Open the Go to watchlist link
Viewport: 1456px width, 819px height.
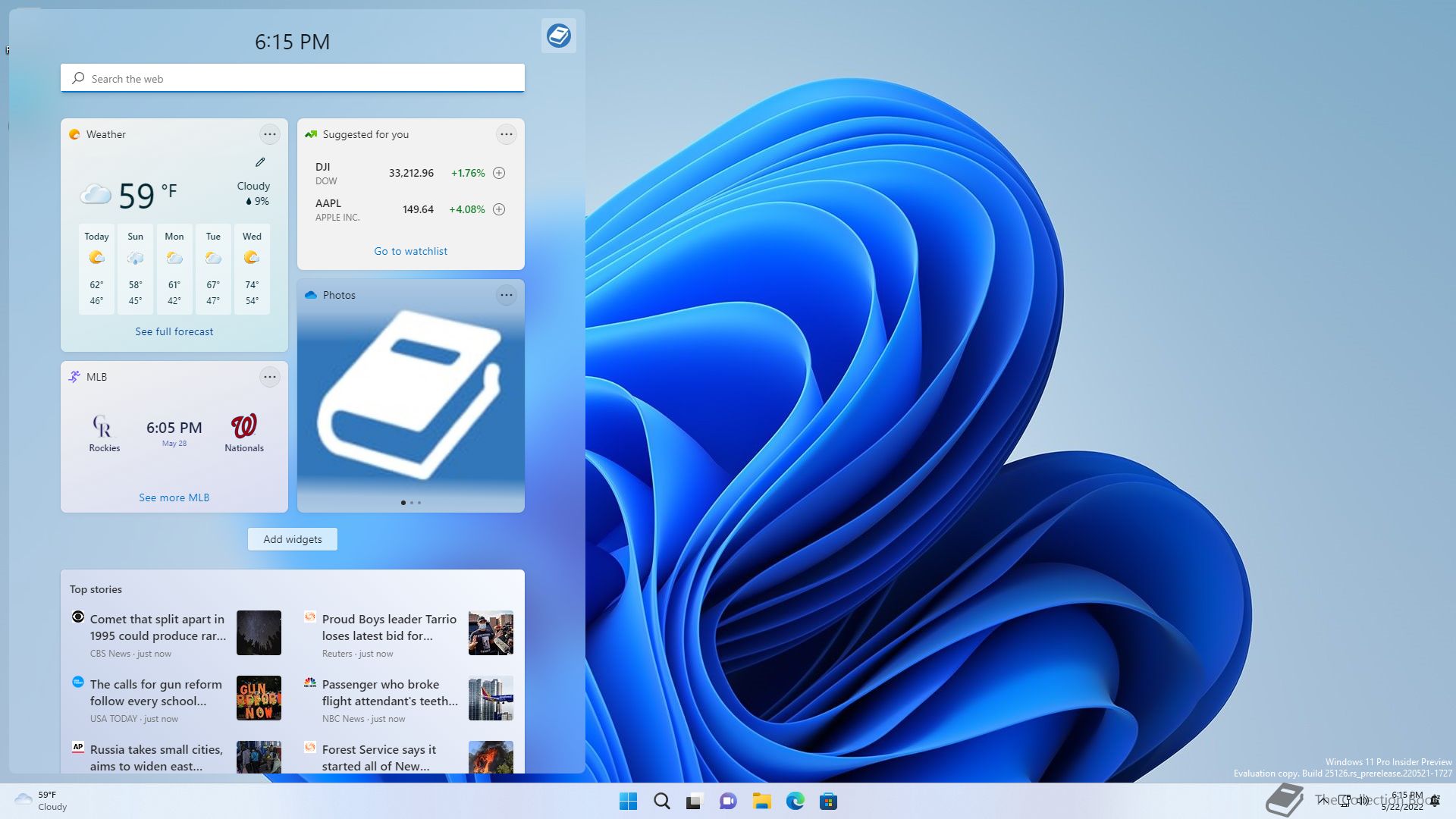tap(410, 251)
